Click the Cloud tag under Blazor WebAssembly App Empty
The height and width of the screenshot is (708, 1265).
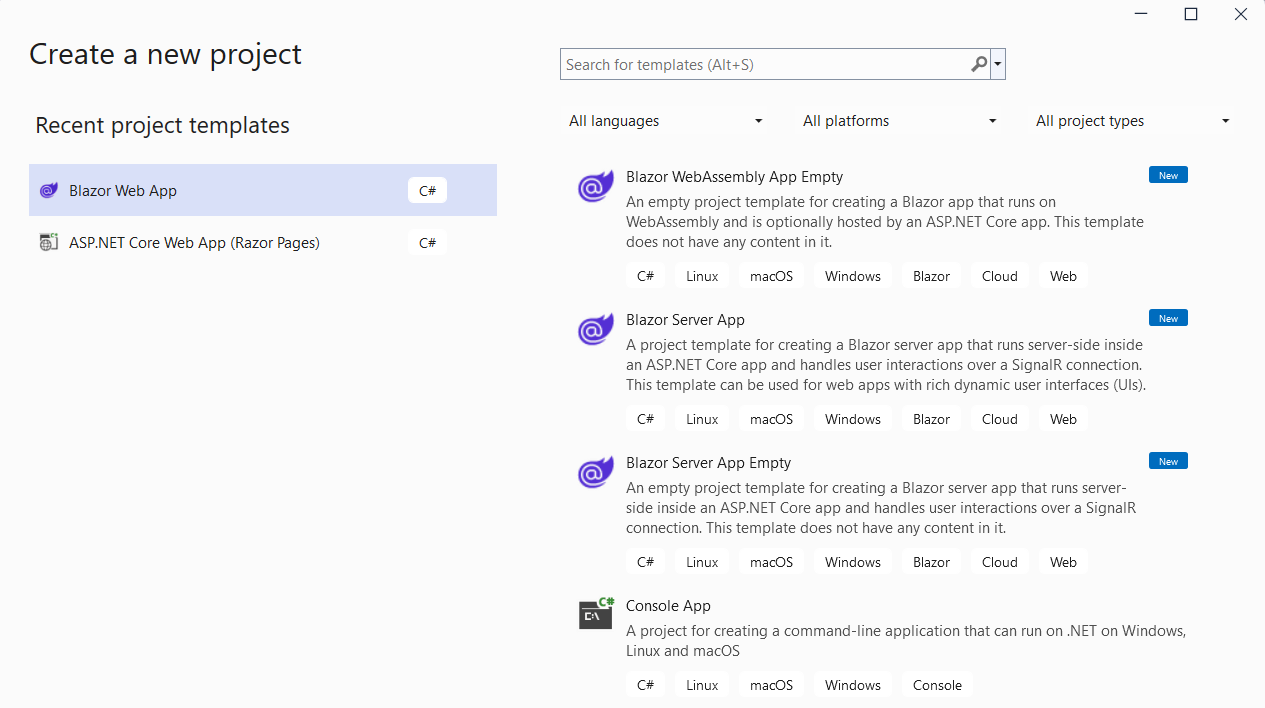pos(999,275)
